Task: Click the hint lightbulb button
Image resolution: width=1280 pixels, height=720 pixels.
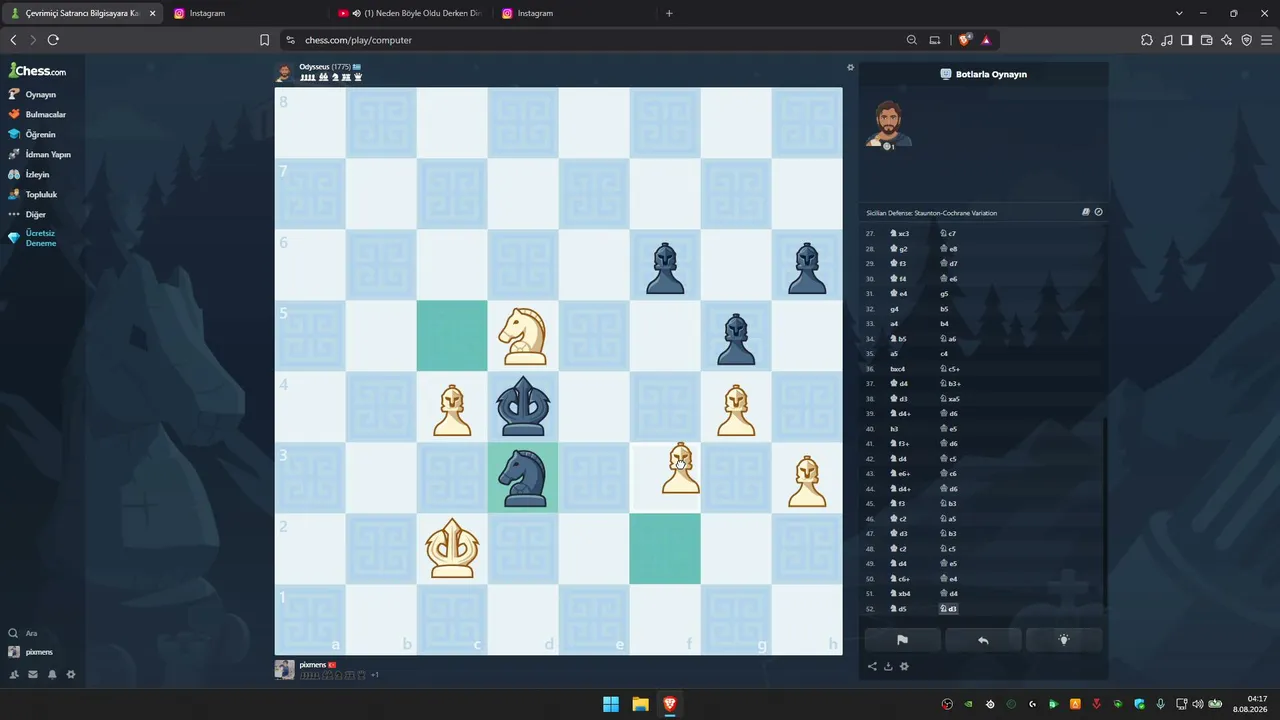Action: [1064, 640]
